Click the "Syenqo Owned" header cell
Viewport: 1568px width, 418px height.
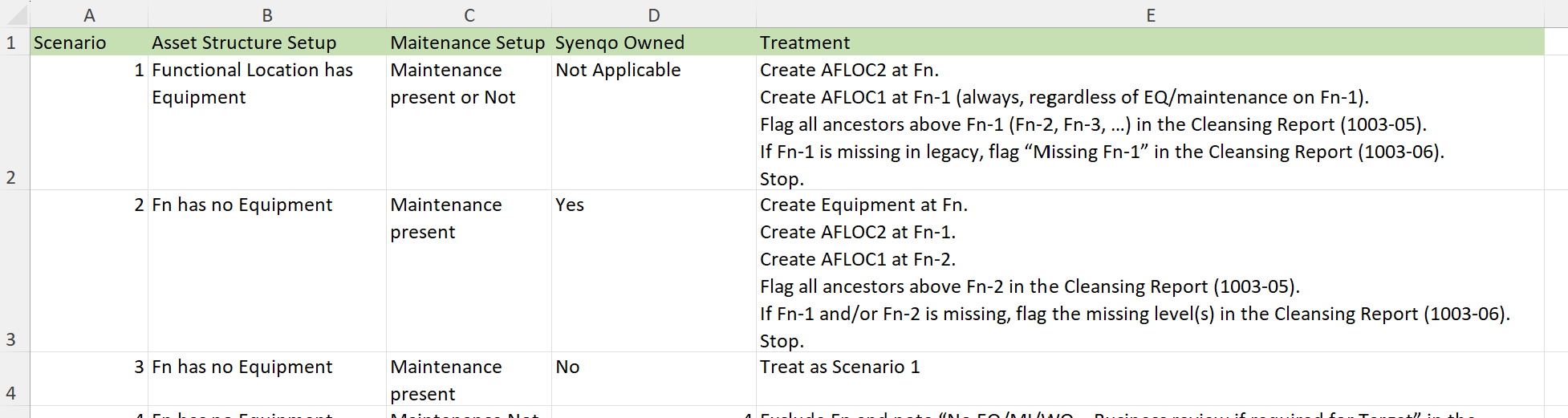(x=654, y=43)
